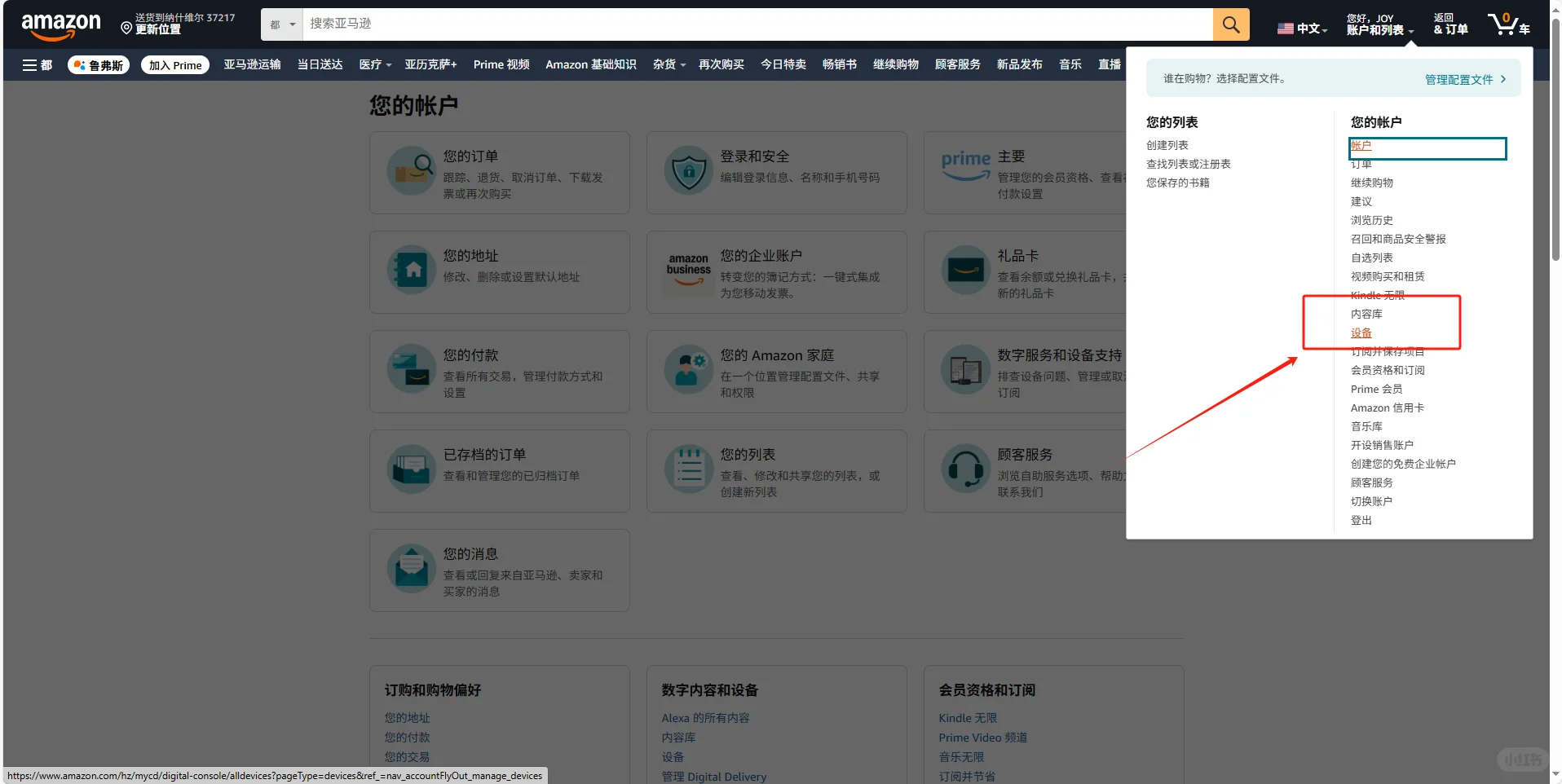The width and height of the screenshot is (1562, 784).
Task: Open 管理 Digital Delivery link
Action: pyautogui.click(x=714, y=777)
